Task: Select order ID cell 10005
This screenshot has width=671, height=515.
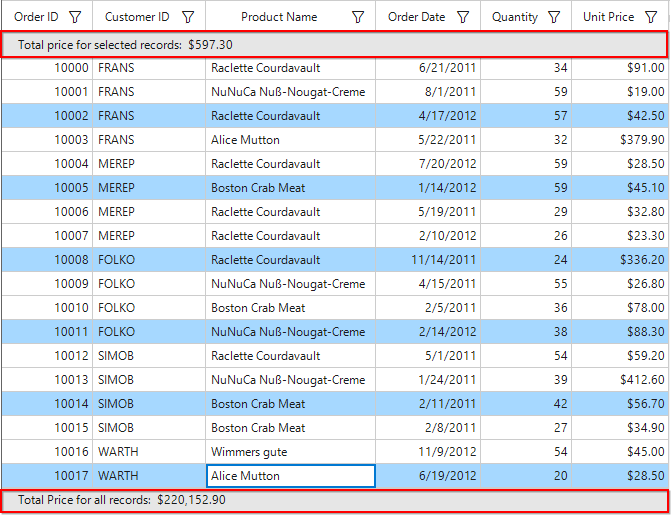Action: click(x=47, y=188)
